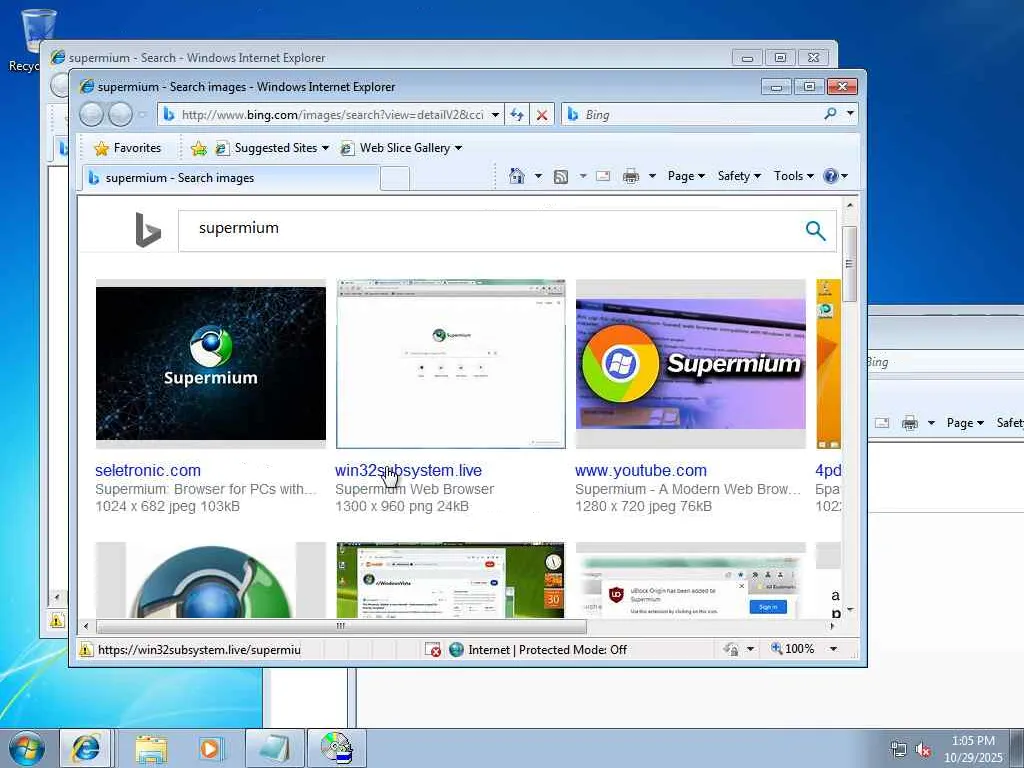Open recent pages dropdown arrow
Image resolution: width=1024 pixels, height=768 pixels.
pyautogui.click(x=142, y=116)
